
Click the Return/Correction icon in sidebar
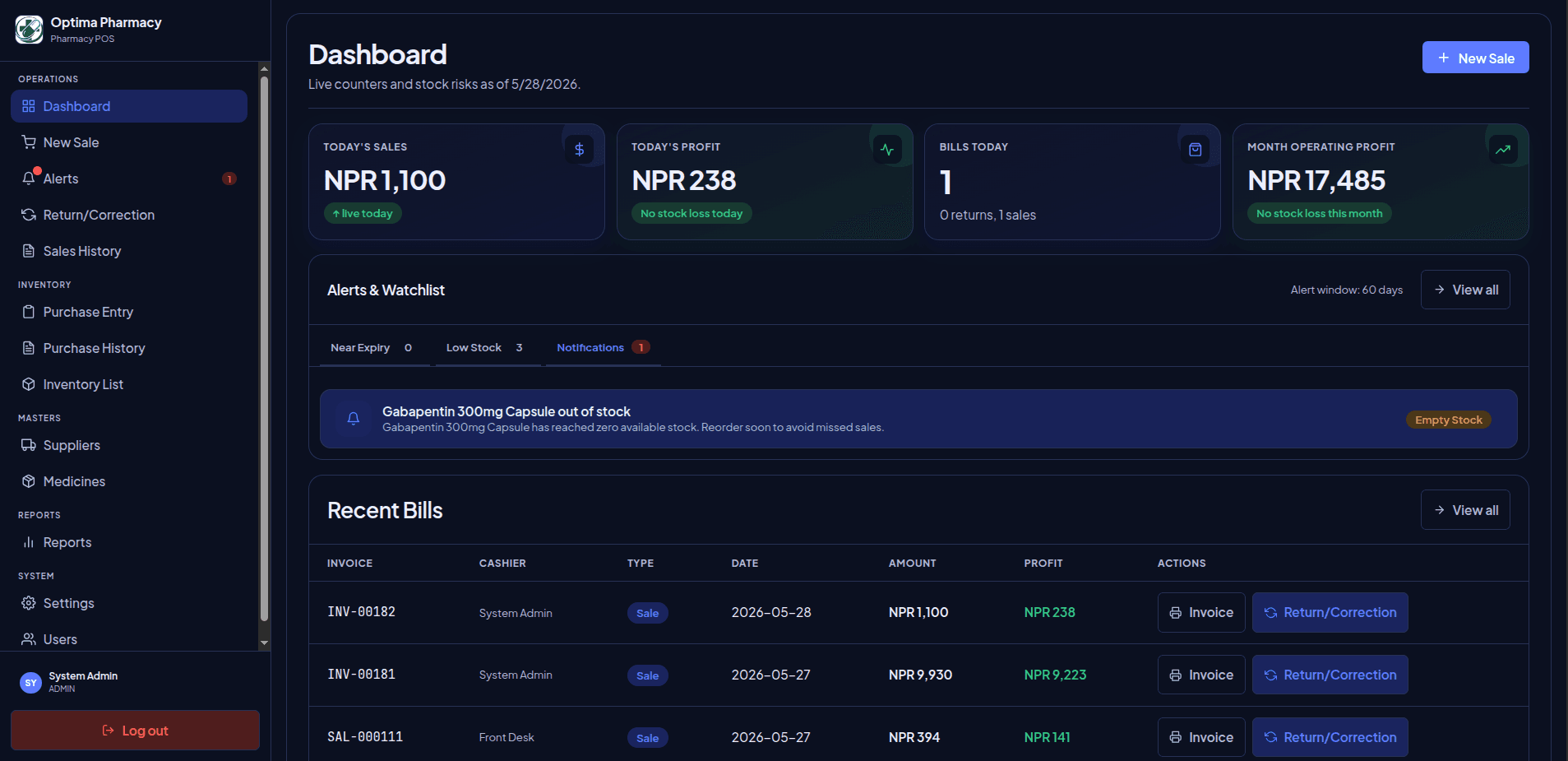pos(29,215)
